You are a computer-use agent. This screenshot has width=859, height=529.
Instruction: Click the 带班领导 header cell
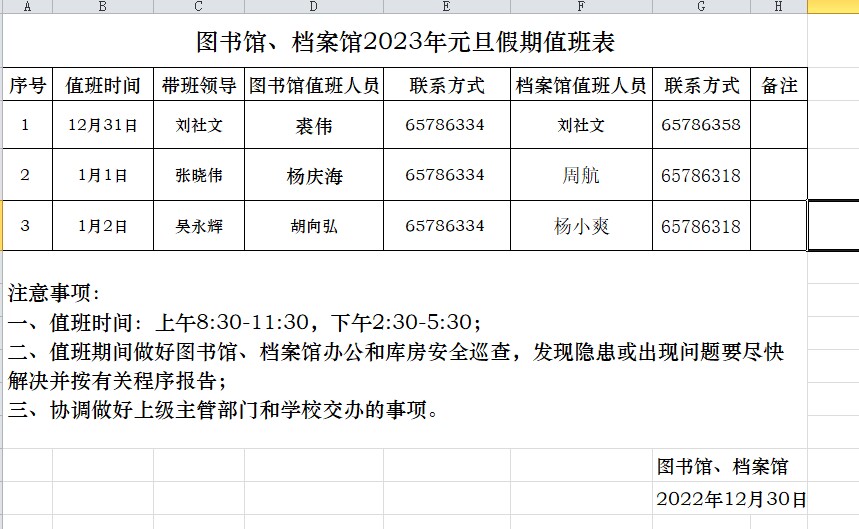[199, 86]
